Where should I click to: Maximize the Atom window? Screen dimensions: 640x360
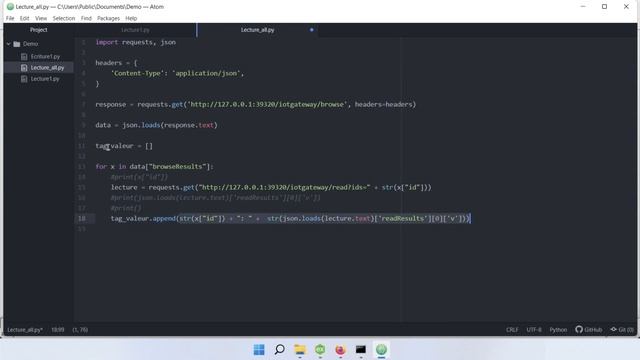[x=604, y=7]
